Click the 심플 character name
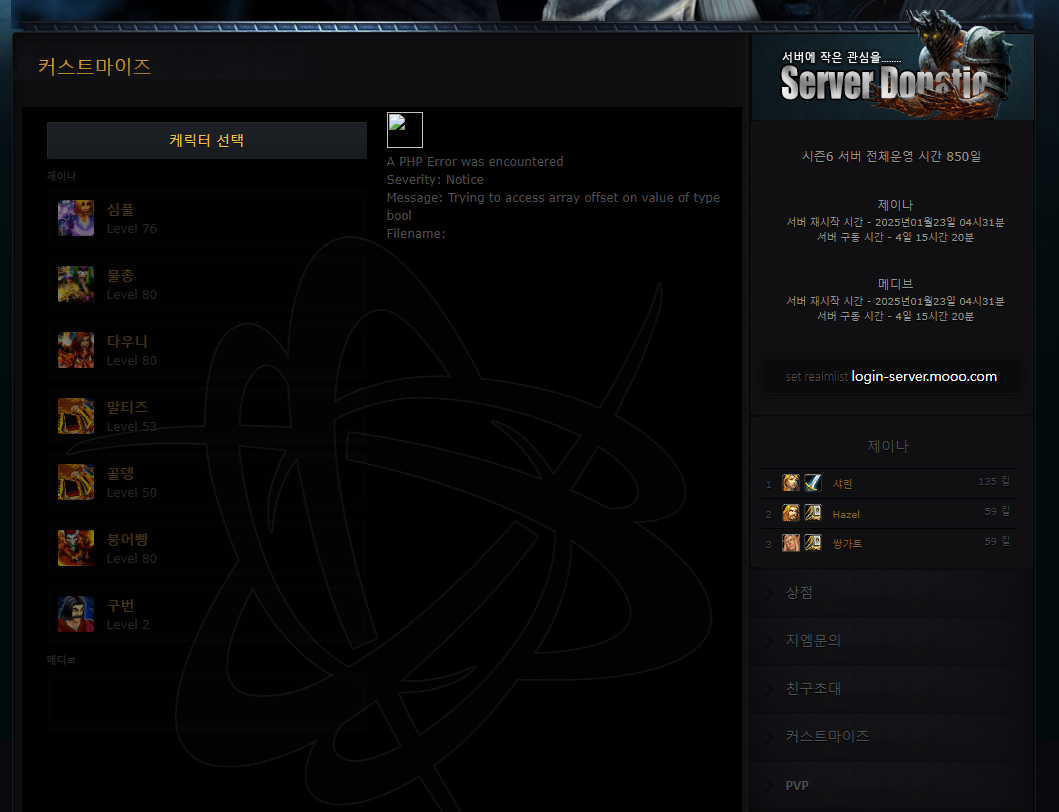This screenshot has height=812, width=1059. tap(120, 210)
